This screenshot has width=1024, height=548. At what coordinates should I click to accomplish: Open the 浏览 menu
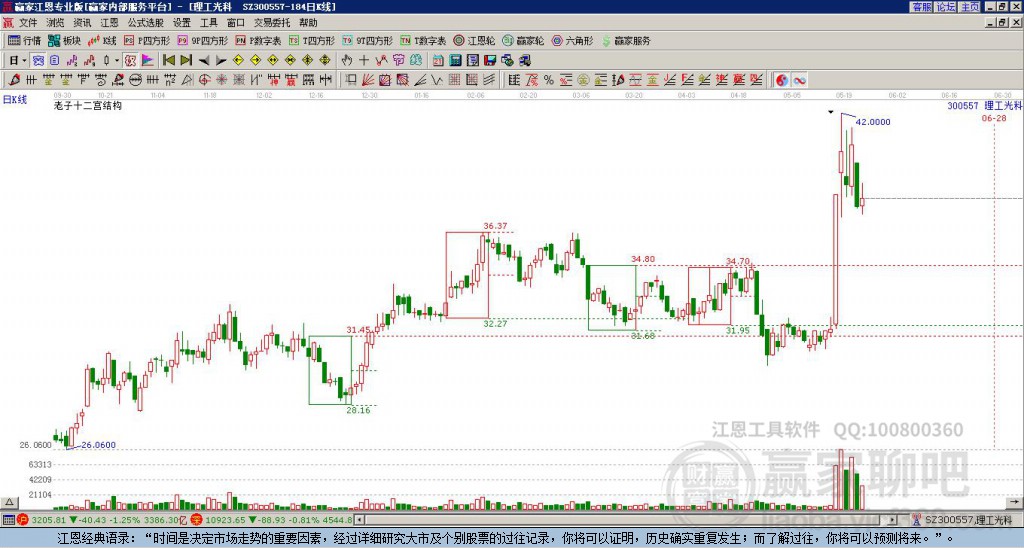[x=55, y=23]
